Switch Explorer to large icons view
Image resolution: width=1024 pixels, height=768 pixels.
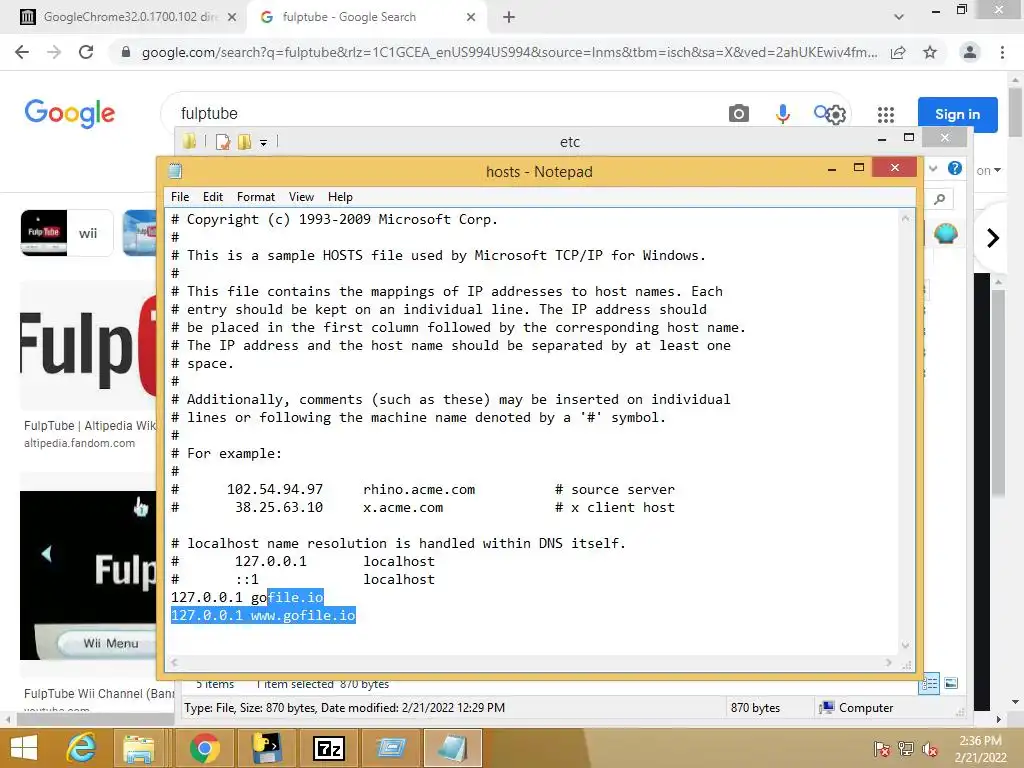[952, 683]
